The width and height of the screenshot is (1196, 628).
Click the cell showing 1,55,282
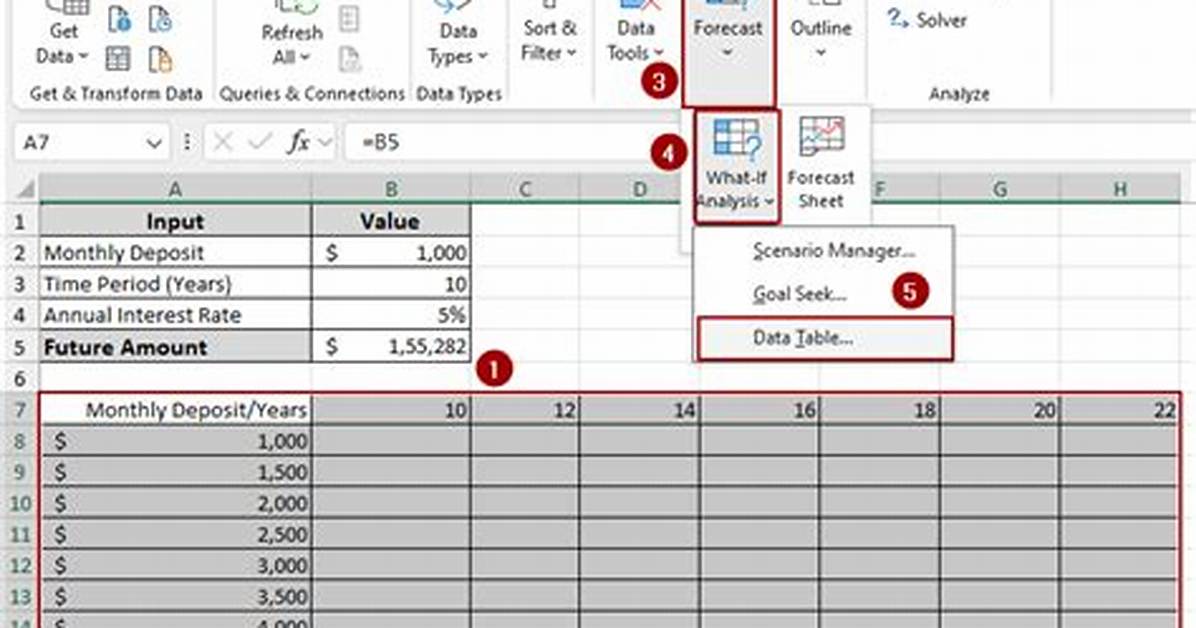tap(391, 346)
